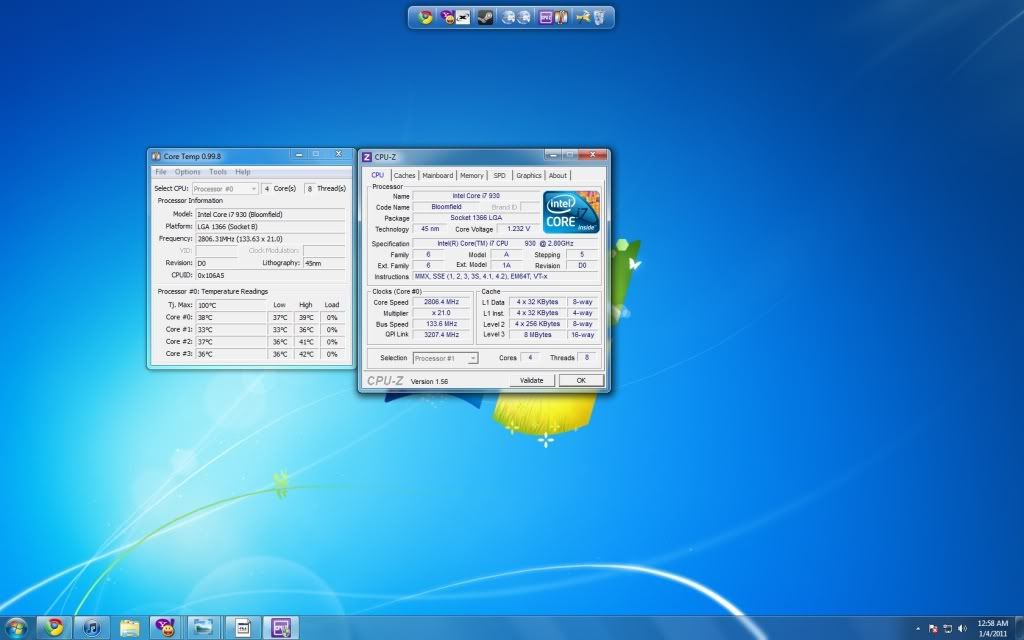The height and width of the screenshot is (640, 1024).
Task: Click the Core #2 temperature reading
Action: click(231, 342)
